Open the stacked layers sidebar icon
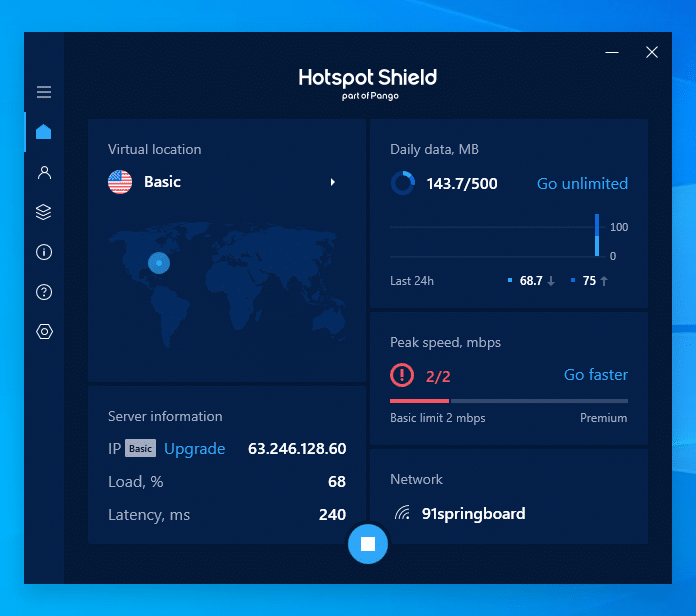 [x=44, y=212]
